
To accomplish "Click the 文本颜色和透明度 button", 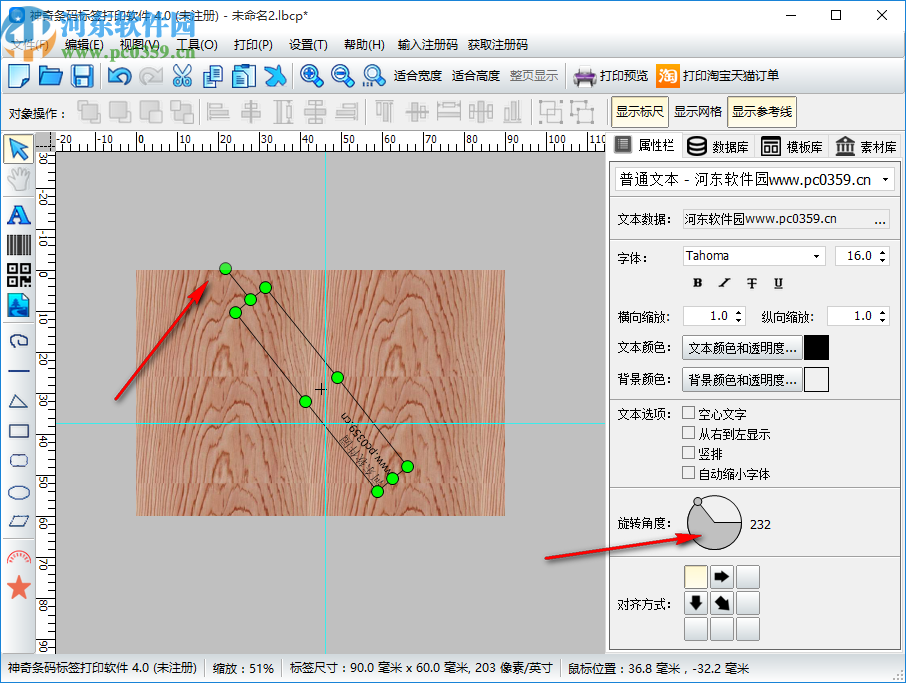I will pyautogui.click(x=742, y=348).
